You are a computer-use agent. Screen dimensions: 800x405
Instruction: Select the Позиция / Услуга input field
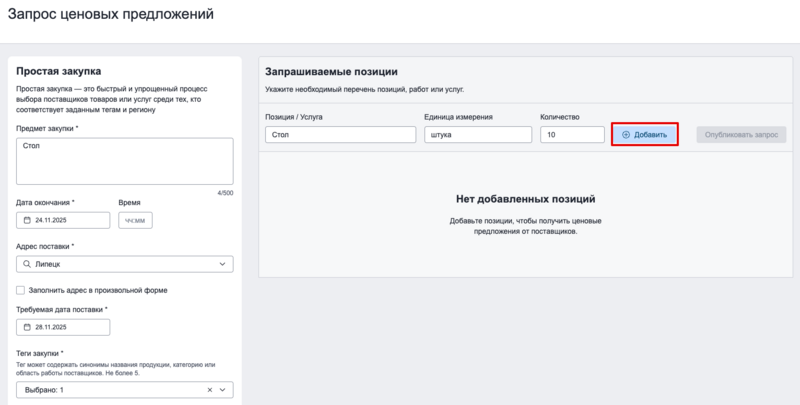340,134
